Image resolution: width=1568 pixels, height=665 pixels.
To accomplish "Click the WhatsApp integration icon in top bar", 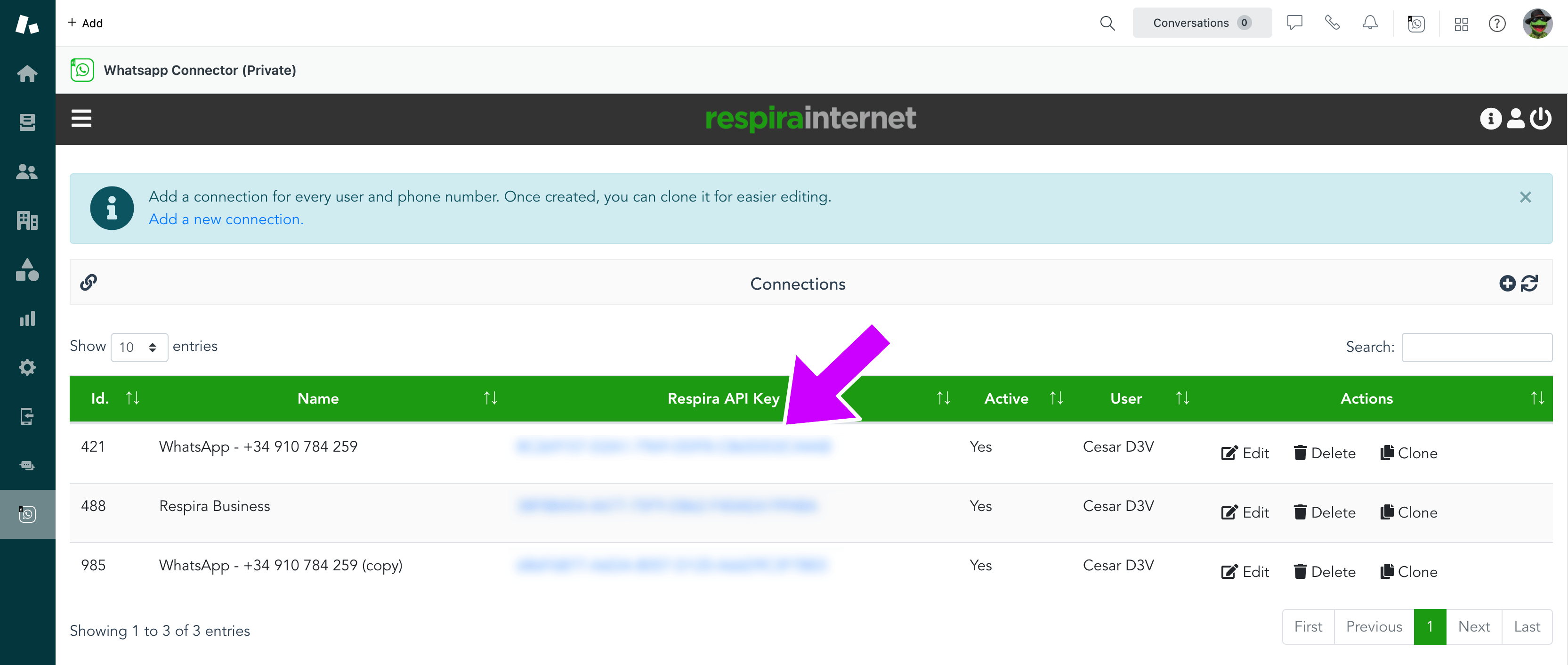I will pos(1416,24).
